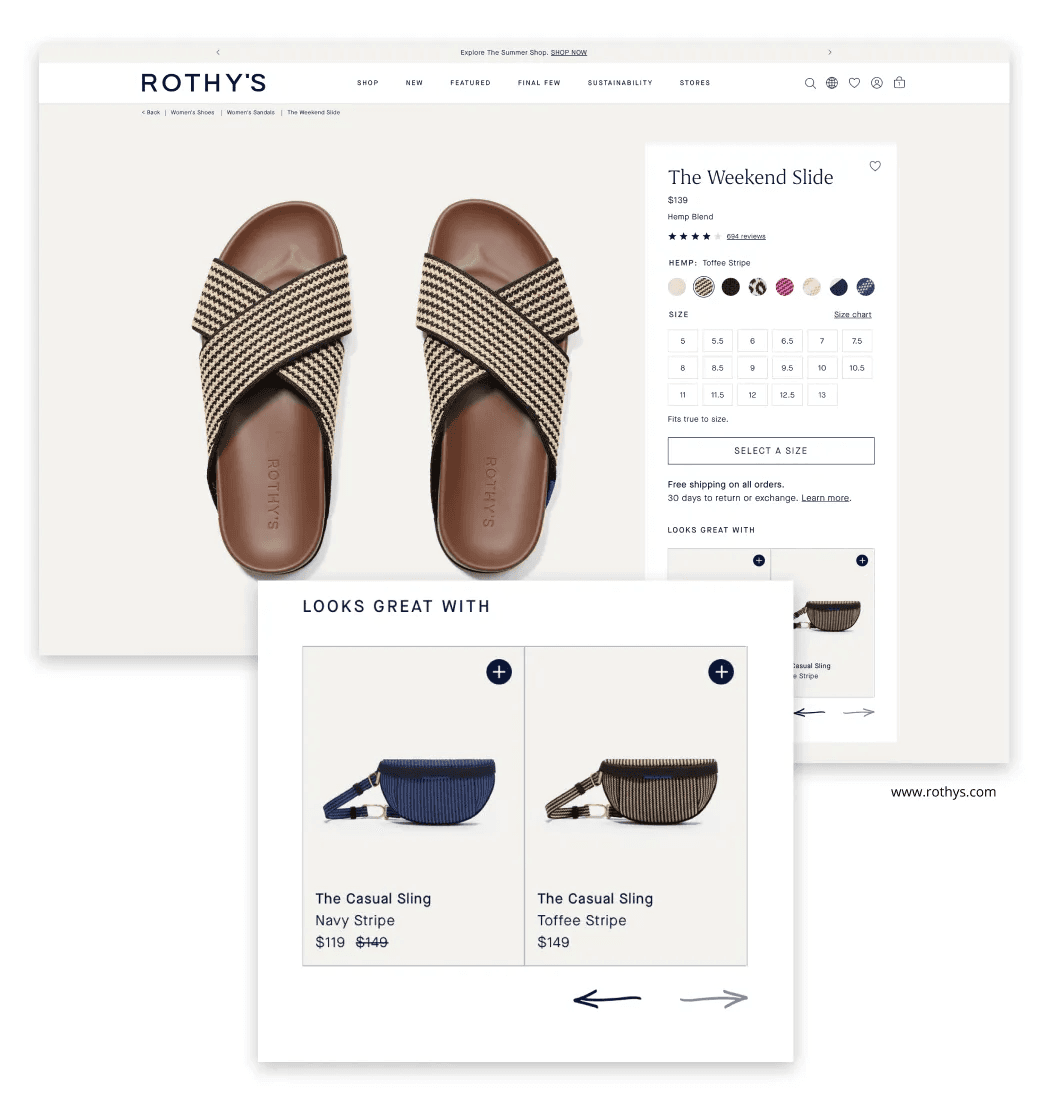
Task: Open Women's Shoes breadcrumb
Action: pos(193,113)
